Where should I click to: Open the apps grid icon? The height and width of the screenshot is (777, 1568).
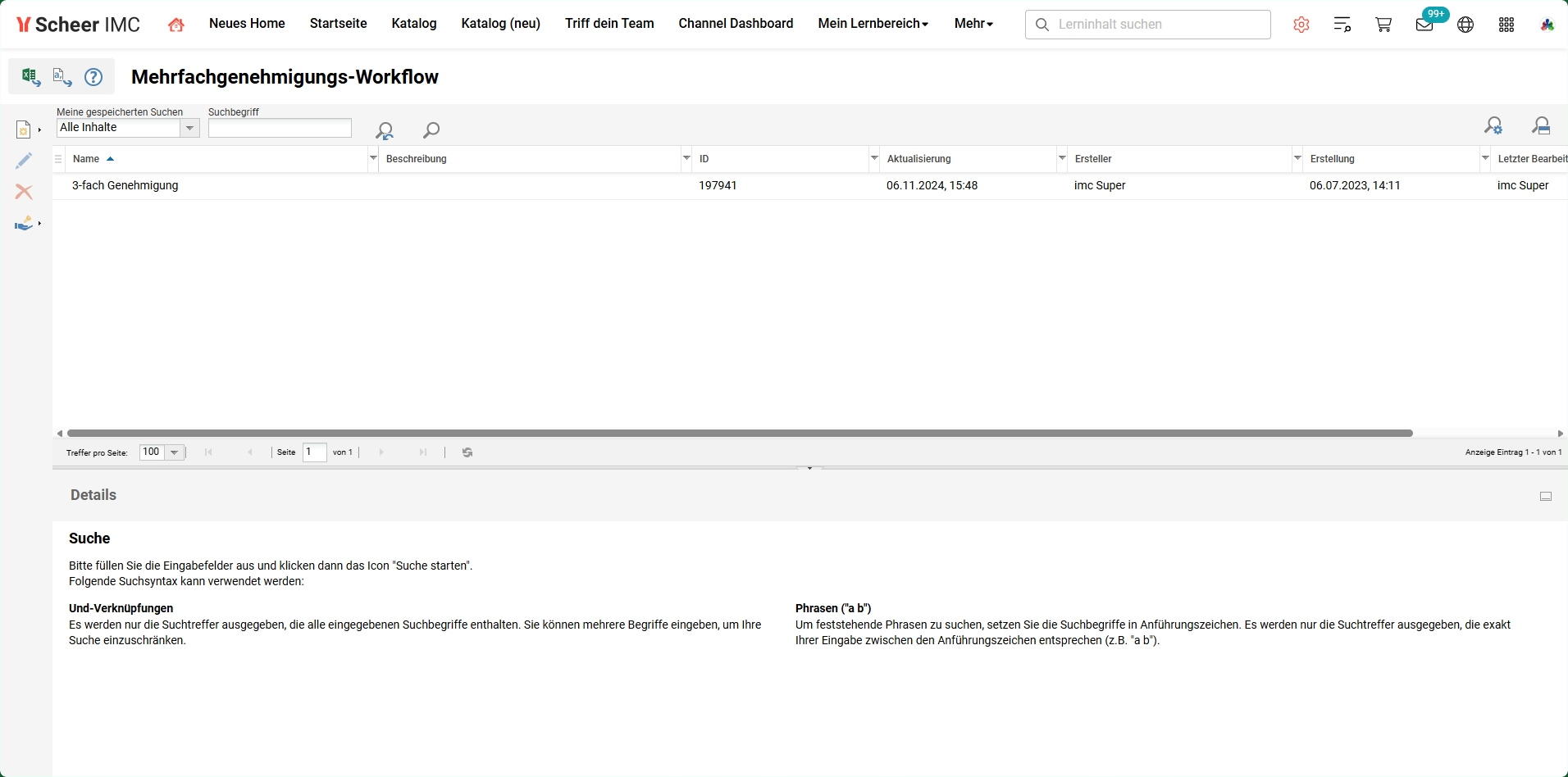[x=1506, y=25]
